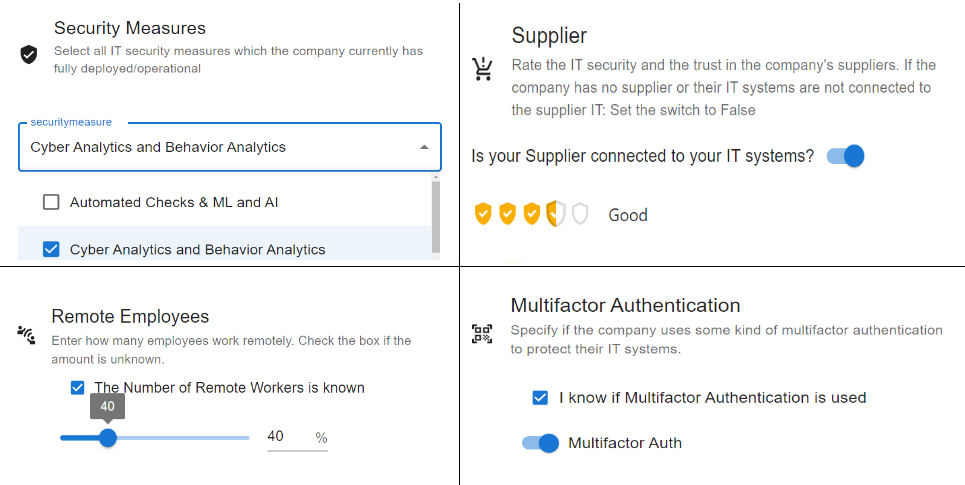The width and height of the screenshot is (965, 485).
Task: Select the fourth half-filled rating shield
Action: click(x=556, y=214)
